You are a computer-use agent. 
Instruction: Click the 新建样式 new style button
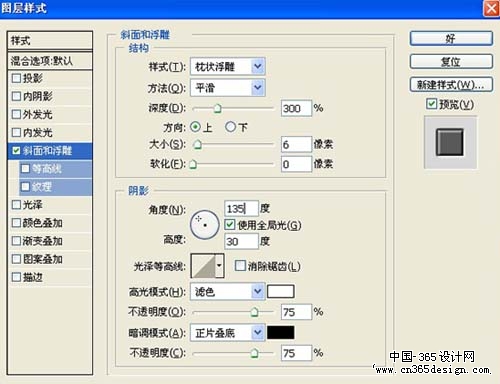(451, 85)
